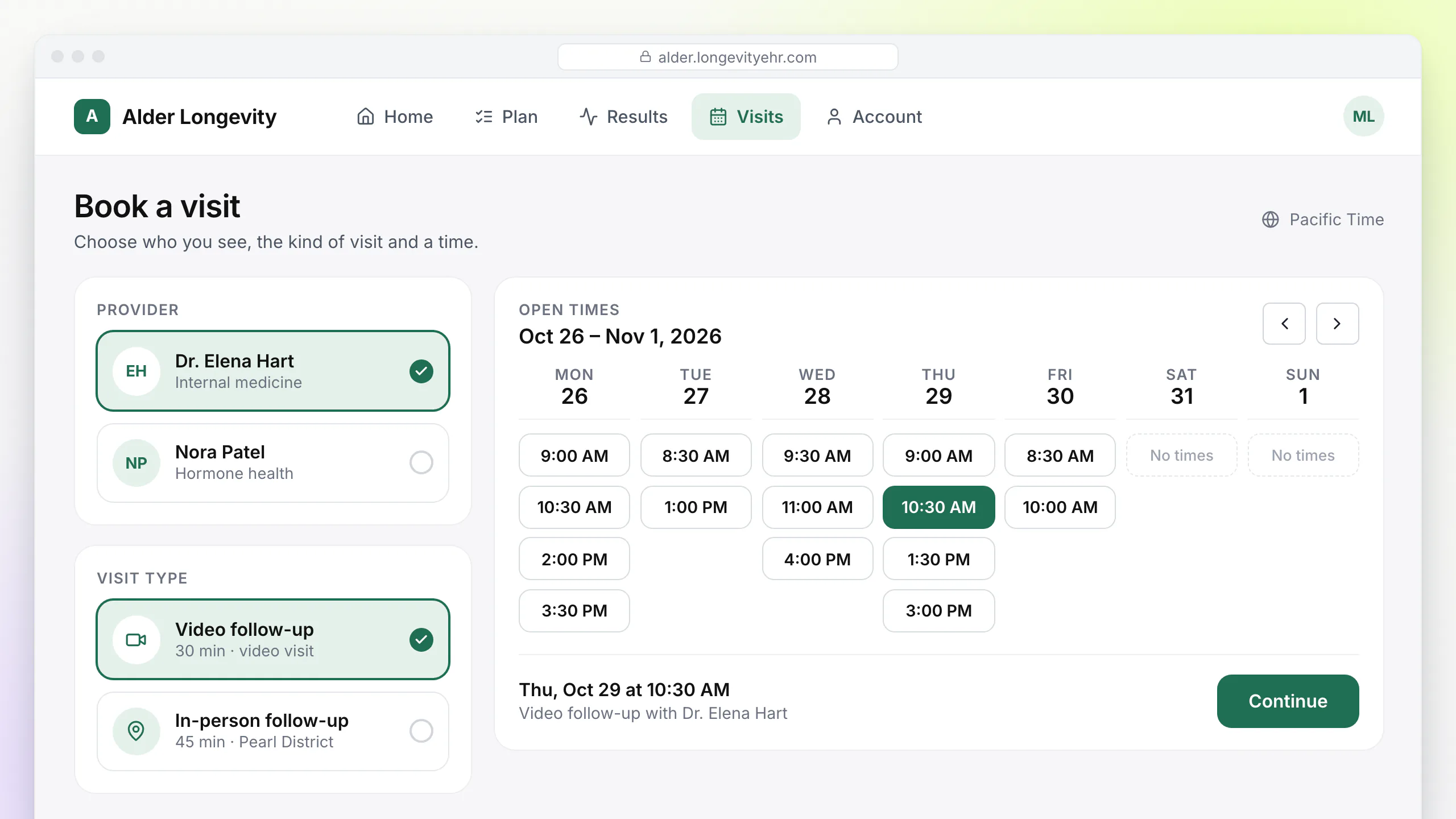
Task: Click the Book a visit heading
Action: [157, 206]
